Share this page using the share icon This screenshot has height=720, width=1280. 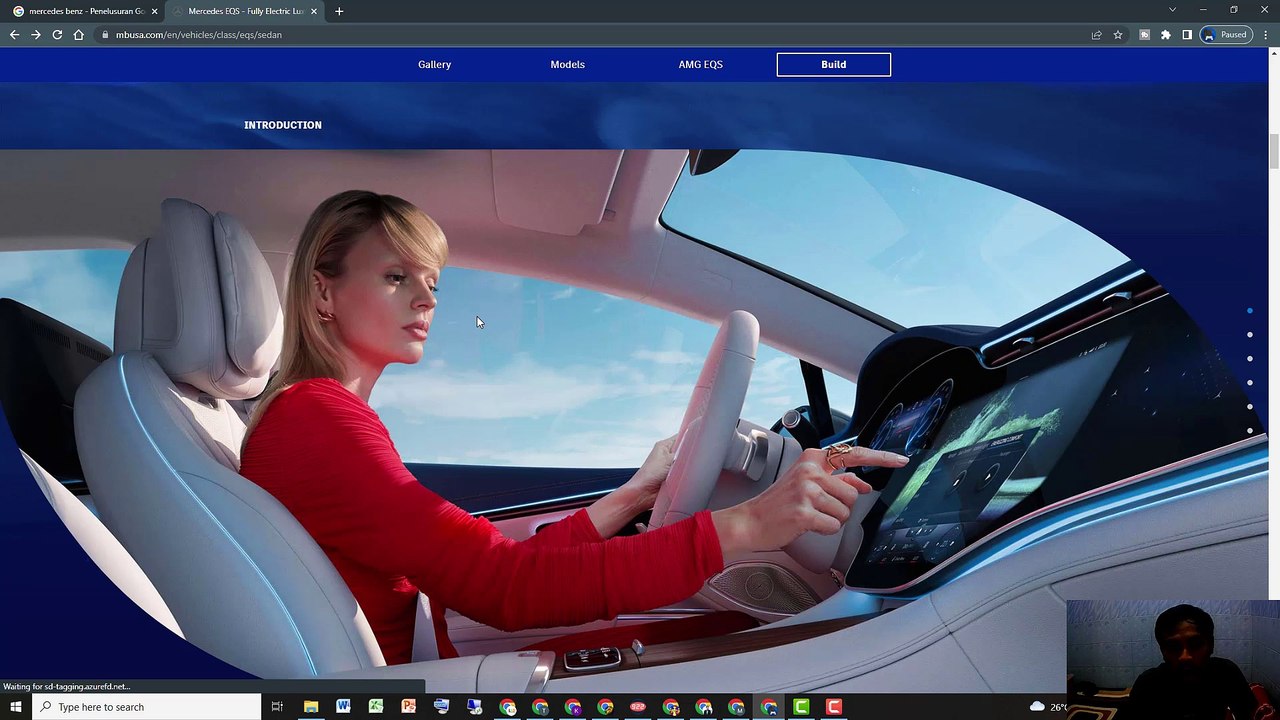point(1096,35)
